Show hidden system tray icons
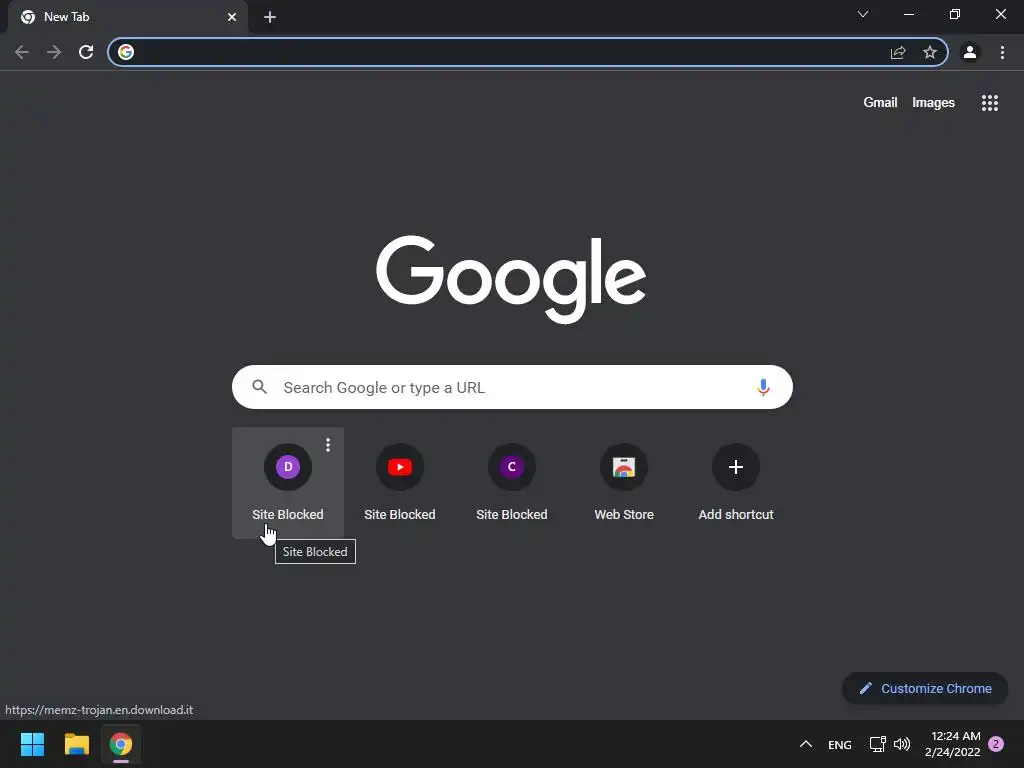 [806, 744]
